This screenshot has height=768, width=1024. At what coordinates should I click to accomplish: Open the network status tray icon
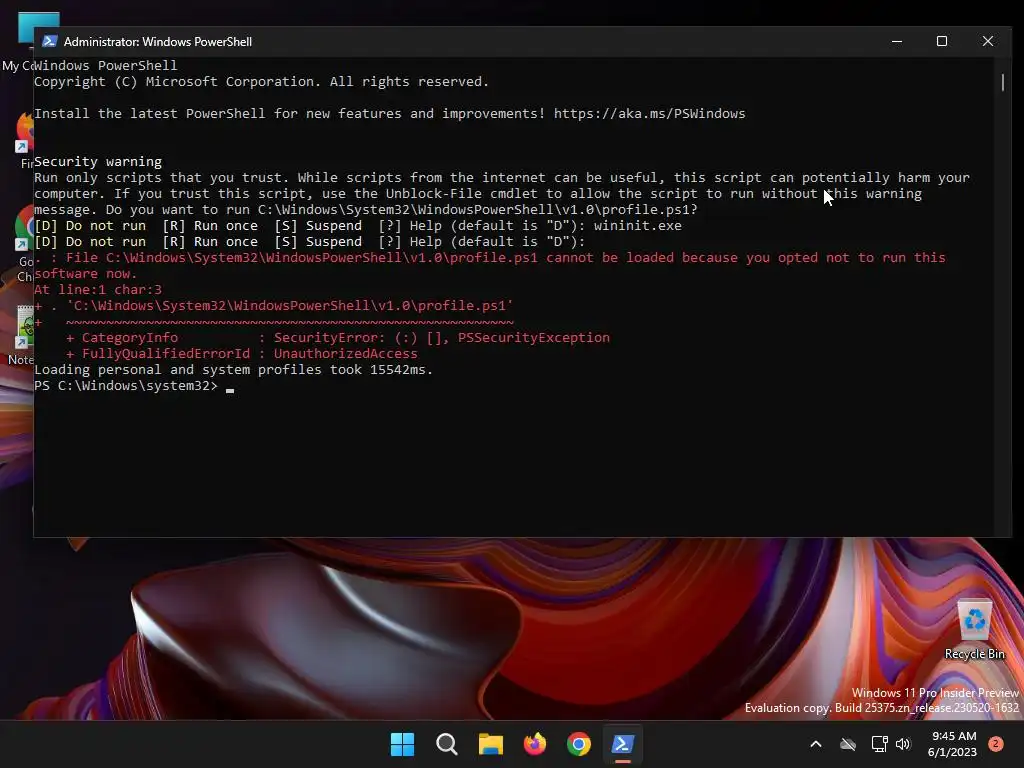point(879,744)
